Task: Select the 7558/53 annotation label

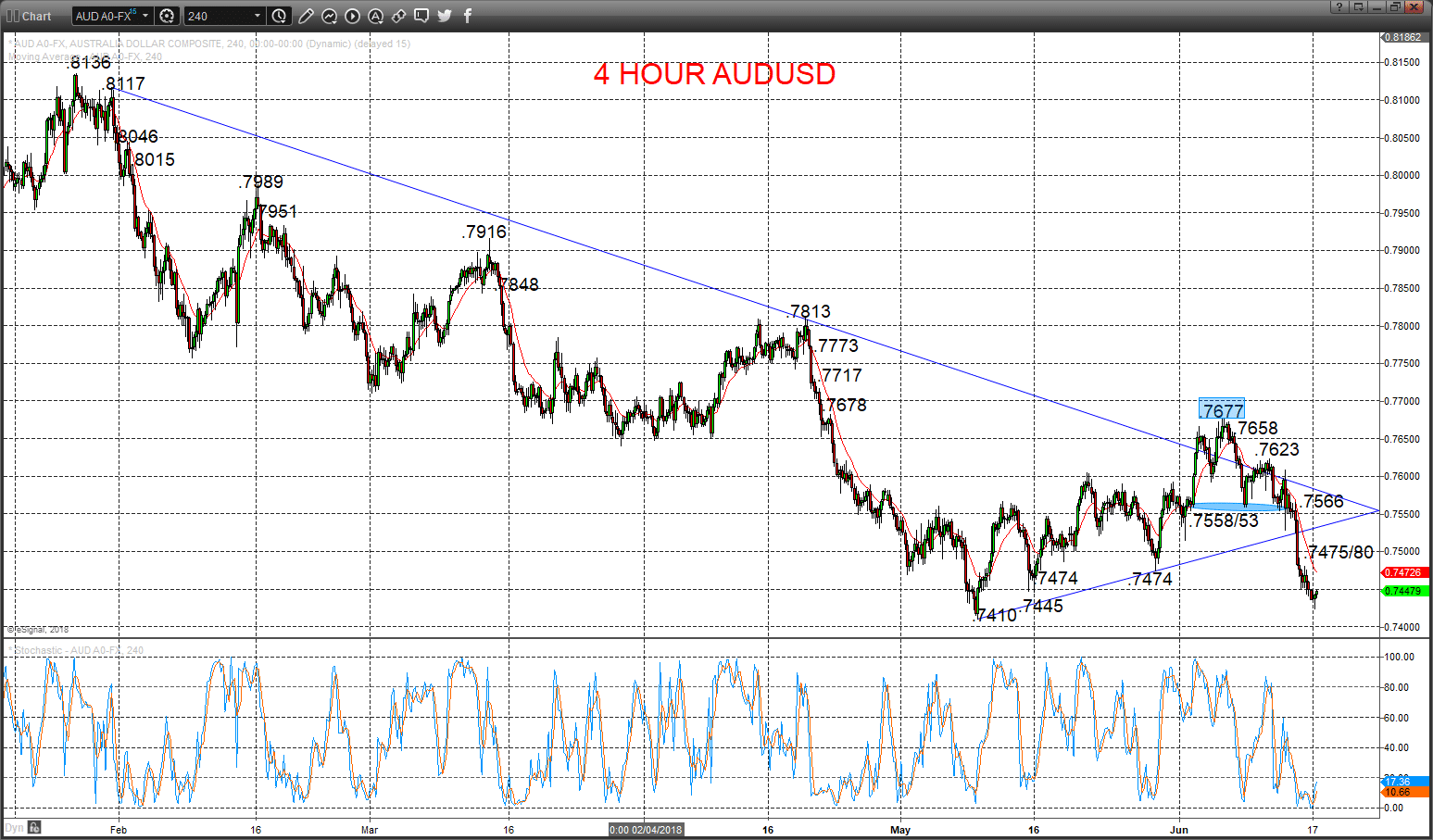Action: click(x=1226, y=520)
